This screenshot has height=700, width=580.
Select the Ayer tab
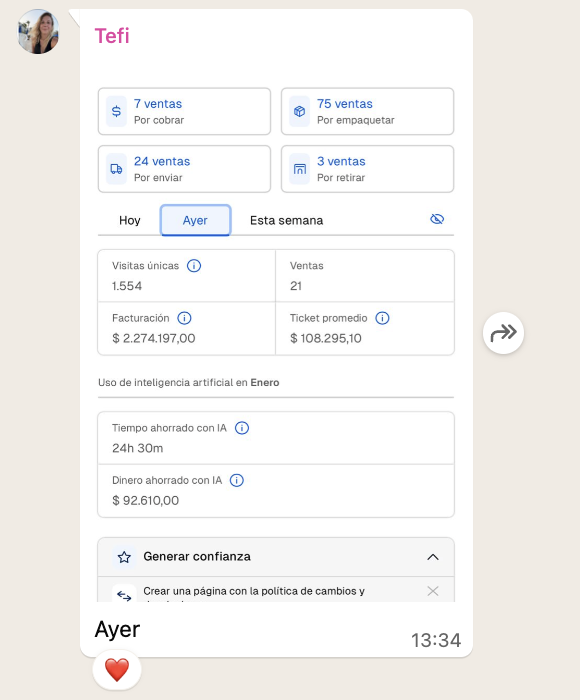(196, 220)
